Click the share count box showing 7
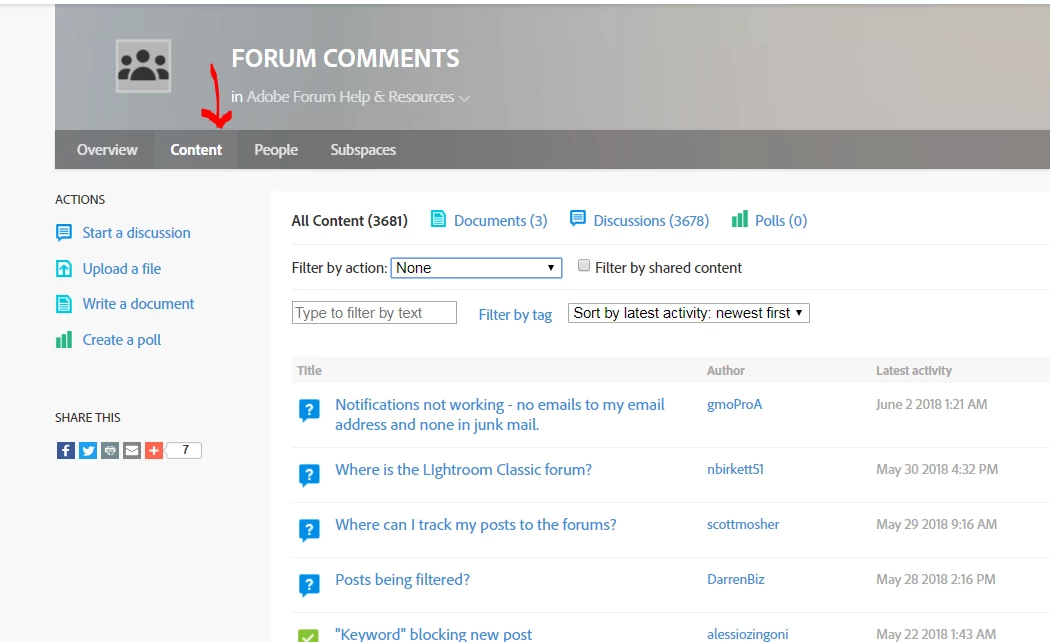The image size is (1050, 642). pos(184,451)
